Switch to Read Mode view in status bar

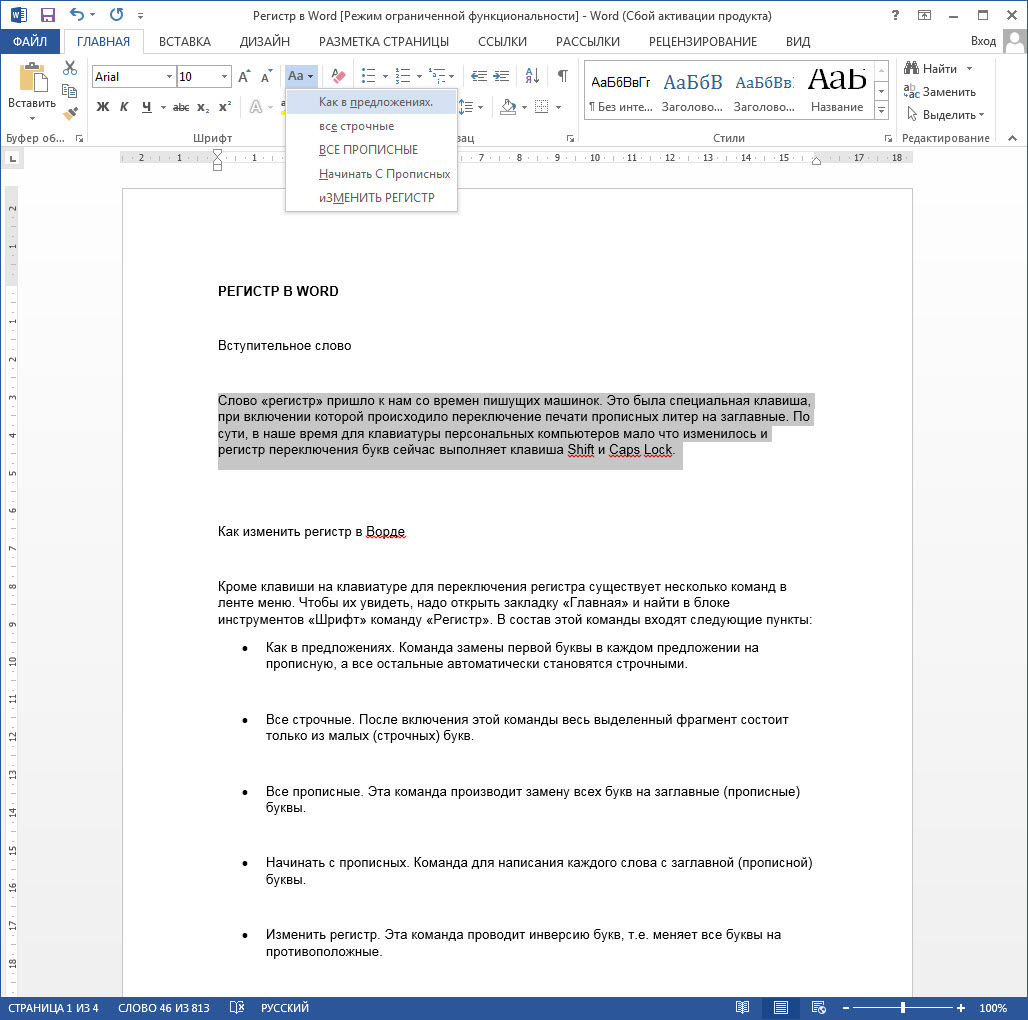coord(742,1007)
